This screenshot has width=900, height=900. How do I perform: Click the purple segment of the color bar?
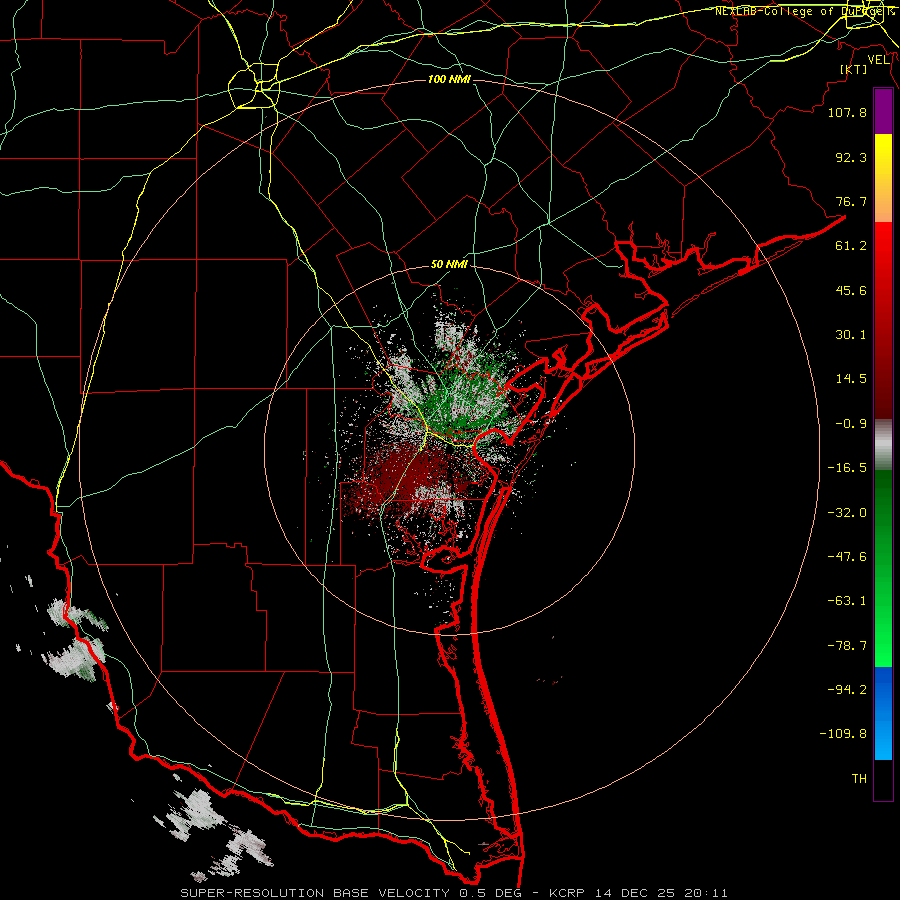883,111
